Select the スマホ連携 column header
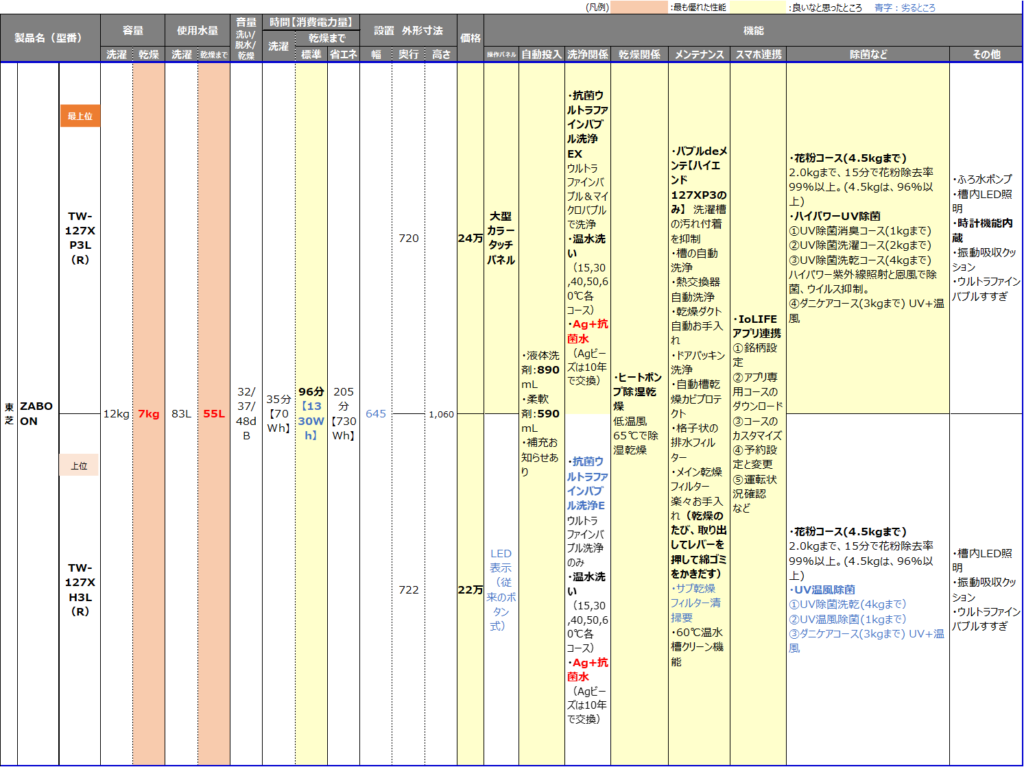This screenshot has width=1024, height=767. tap(758, 54)
